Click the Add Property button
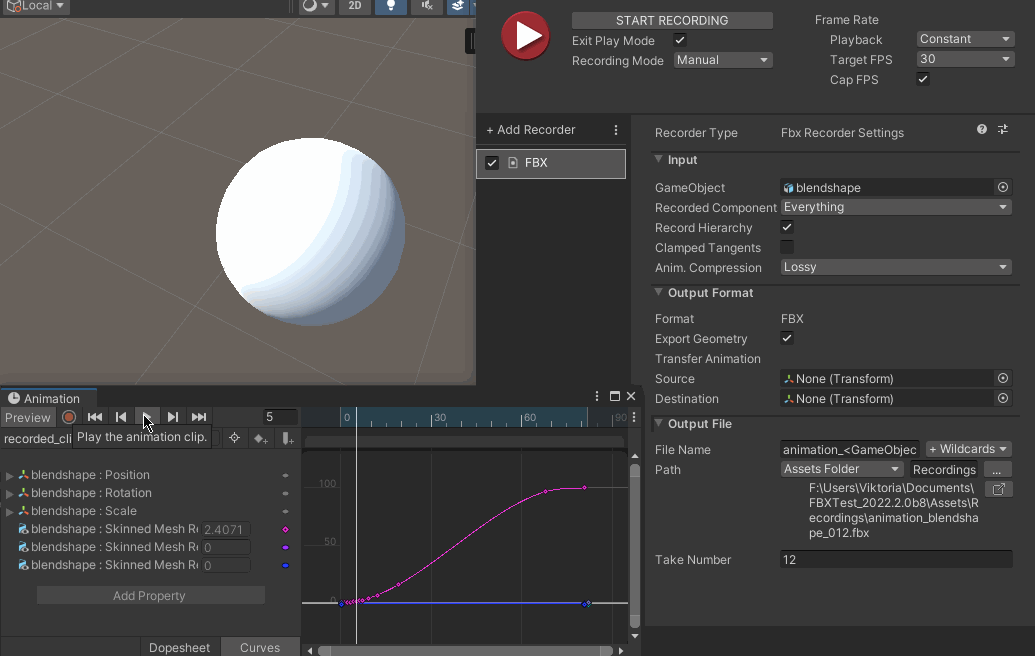Viewport: 1035px width, 656px height. pos(150,595)
